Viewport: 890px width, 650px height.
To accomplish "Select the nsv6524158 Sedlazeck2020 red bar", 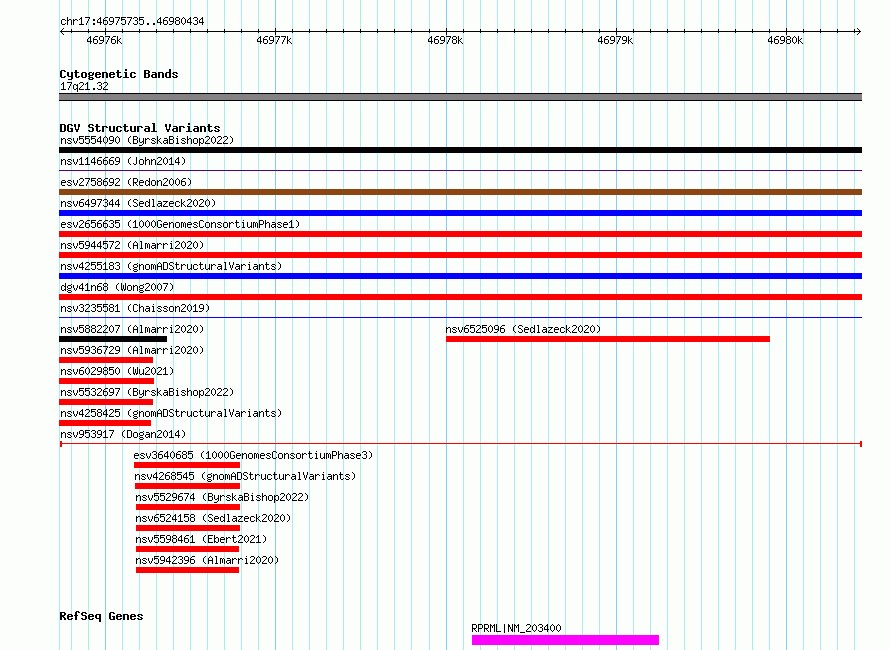I will (x=188, y=528).
